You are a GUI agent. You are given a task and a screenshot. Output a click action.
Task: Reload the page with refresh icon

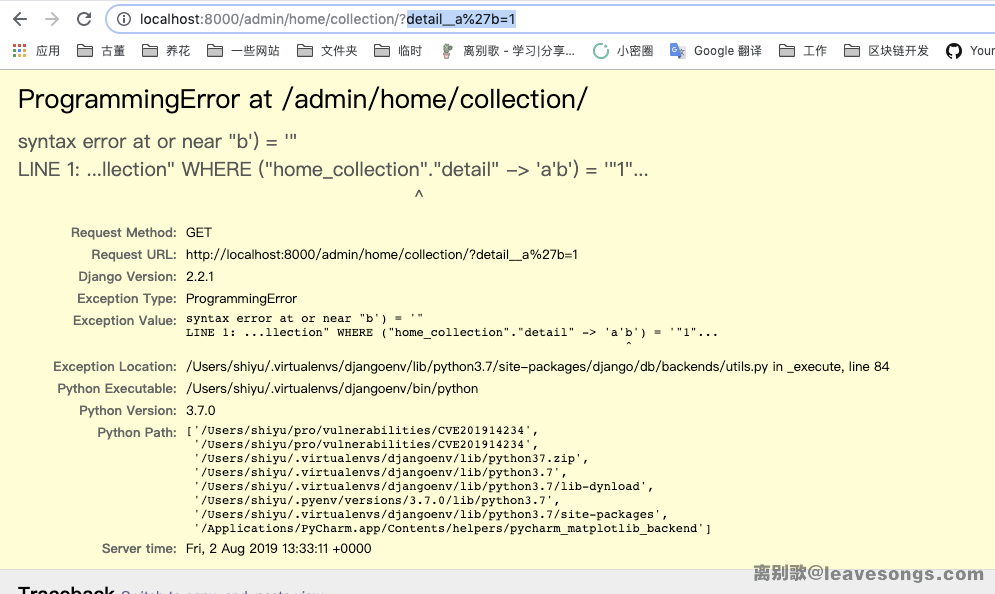pyautogui.click(x=84, y=19)
